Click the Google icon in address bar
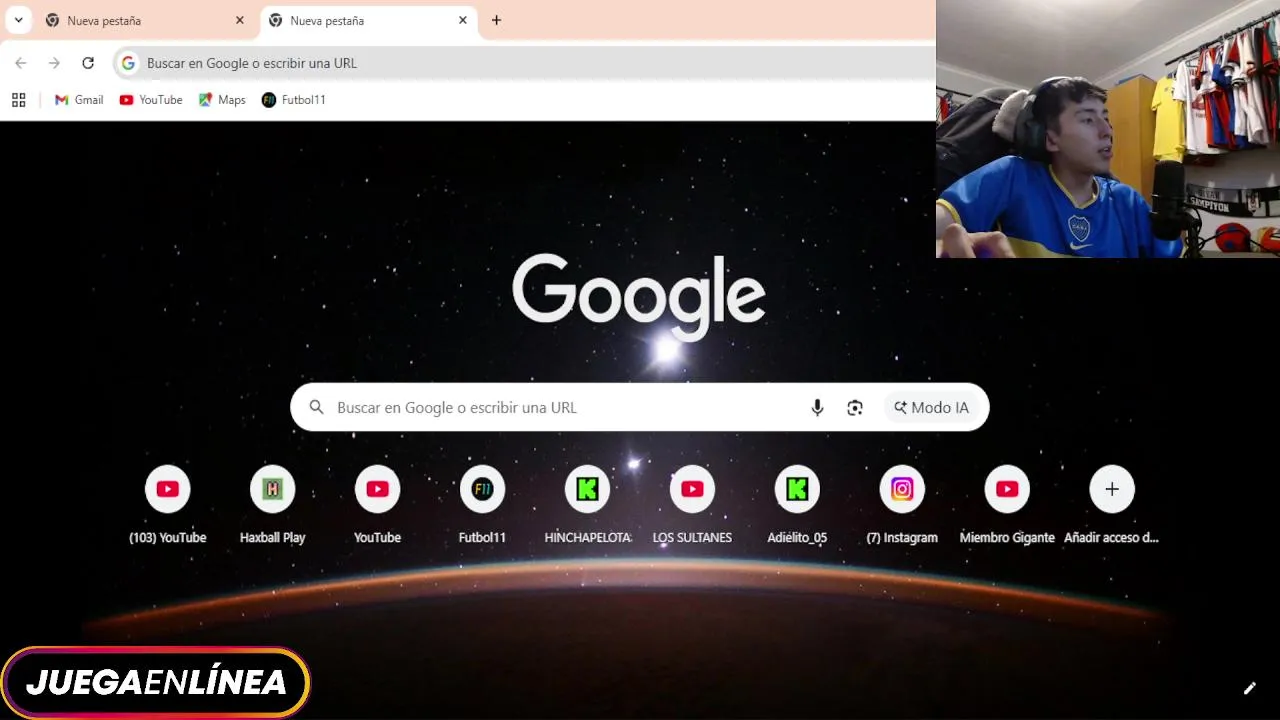The width and height of the screenshot is (1280, 720). 128,63
